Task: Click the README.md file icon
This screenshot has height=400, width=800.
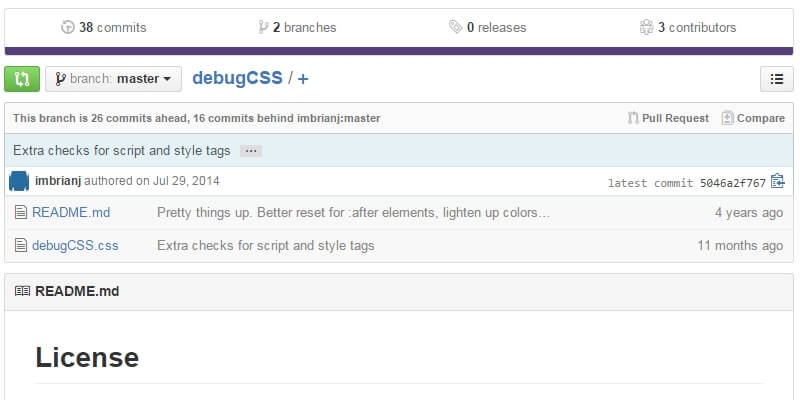Action: point(20,213)
